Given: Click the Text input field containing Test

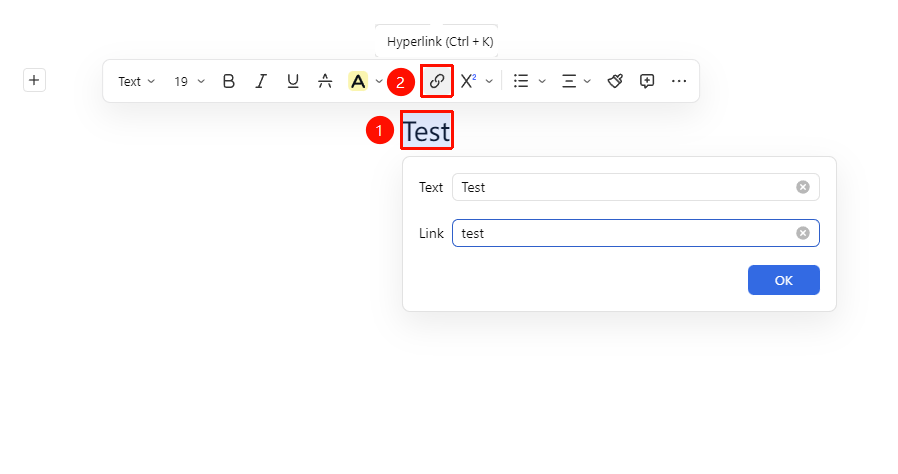Looking at the screenshot, I should click(636, 187).
